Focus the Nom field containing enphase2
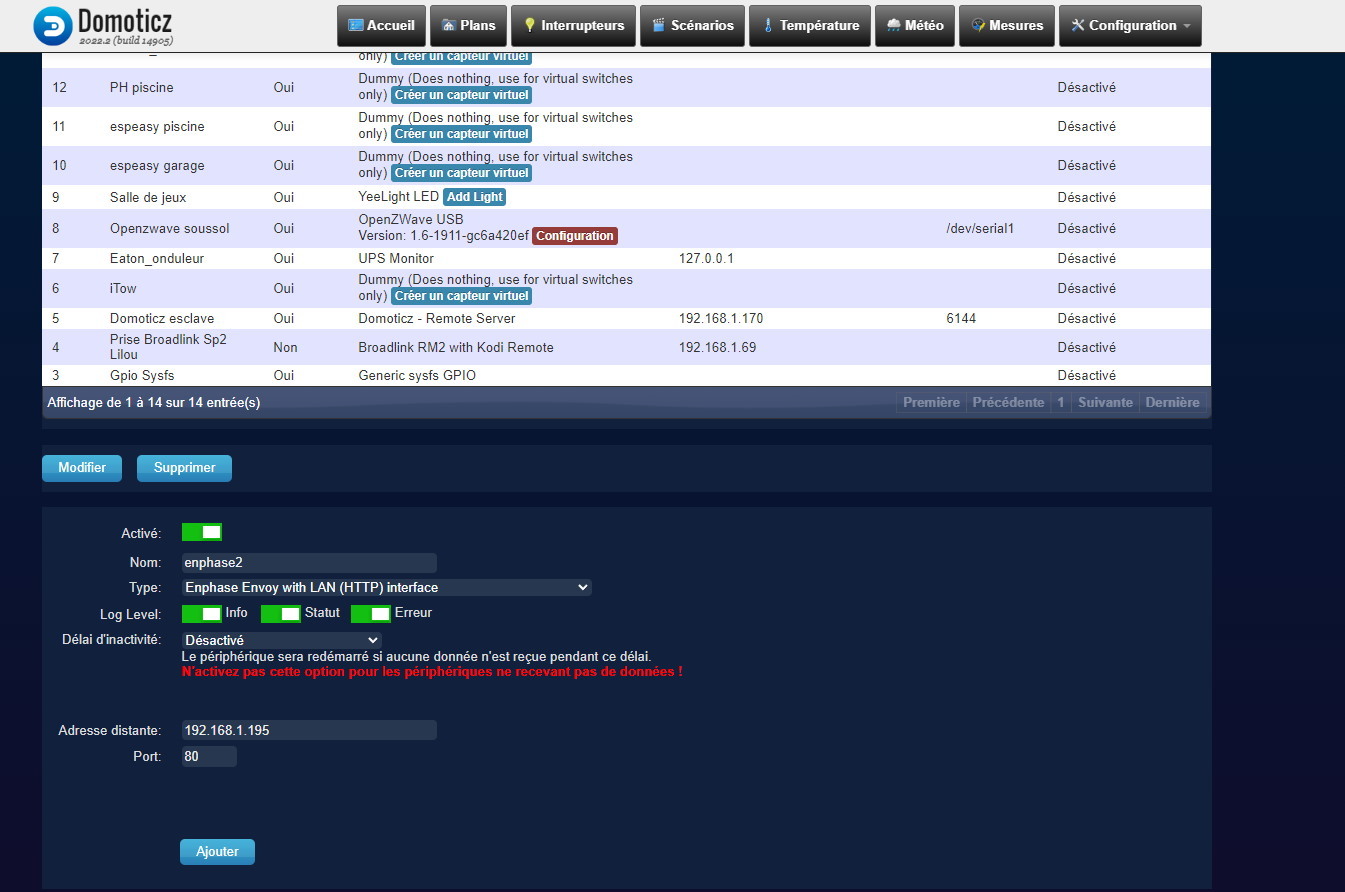1345x892 pixels. (x=309, y=563)
